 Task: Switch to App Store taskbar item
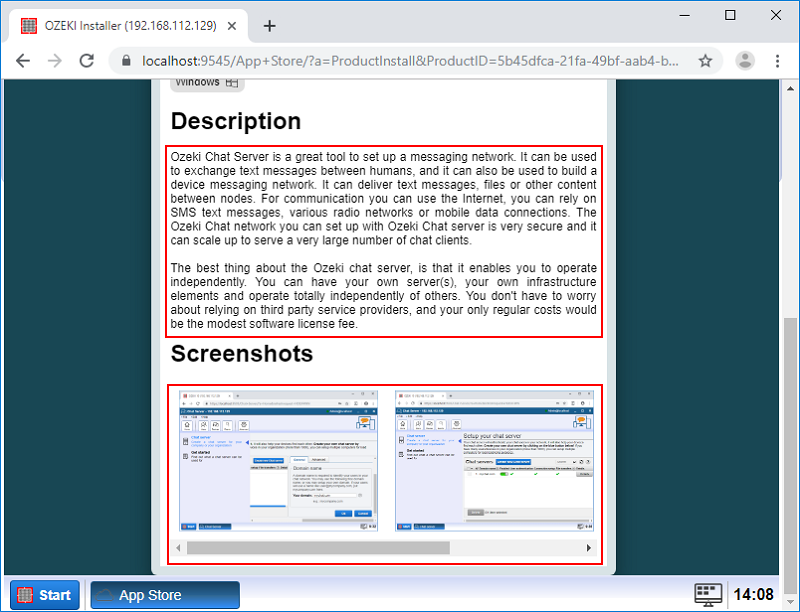pos(165,595)
